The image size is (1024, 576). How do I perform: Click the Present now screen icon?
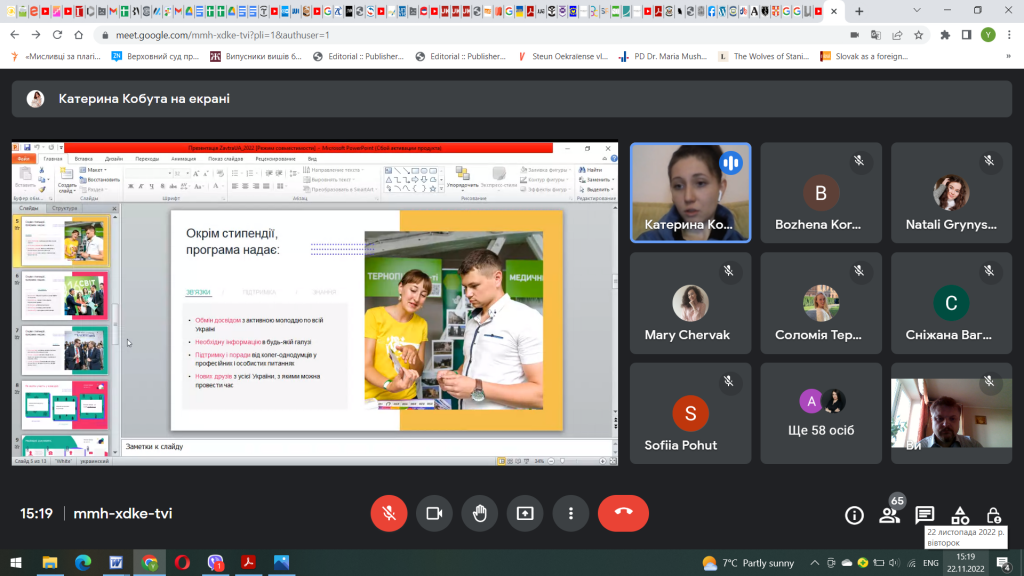click(x=525, y=513)
